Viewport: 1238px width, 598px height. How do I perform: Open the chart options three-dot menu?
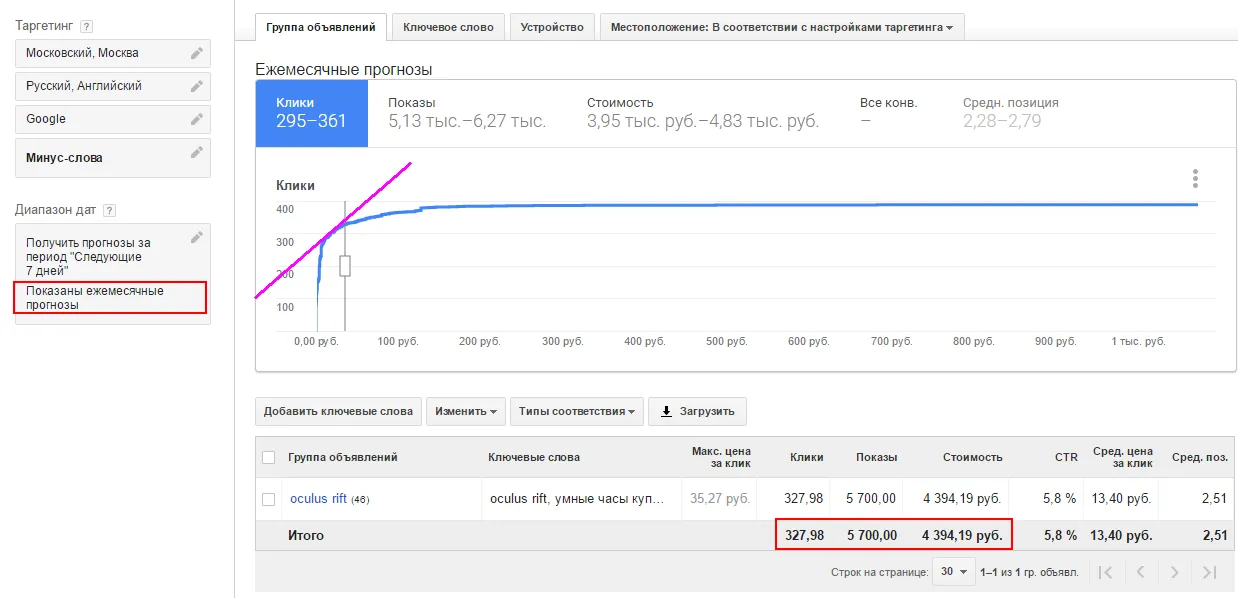[x=1195, y=177]
